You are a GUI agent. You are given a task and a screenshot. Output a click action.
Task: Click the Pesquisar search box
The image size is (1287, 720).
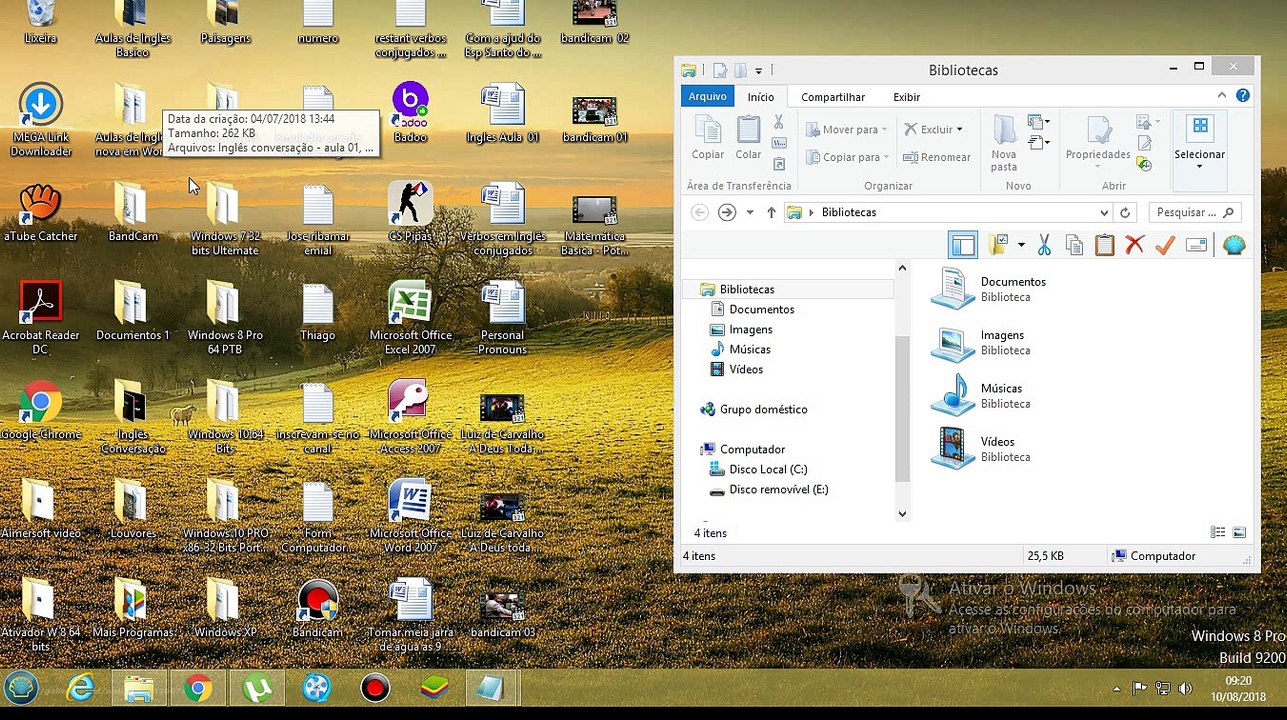click(x=1195, y=212)
